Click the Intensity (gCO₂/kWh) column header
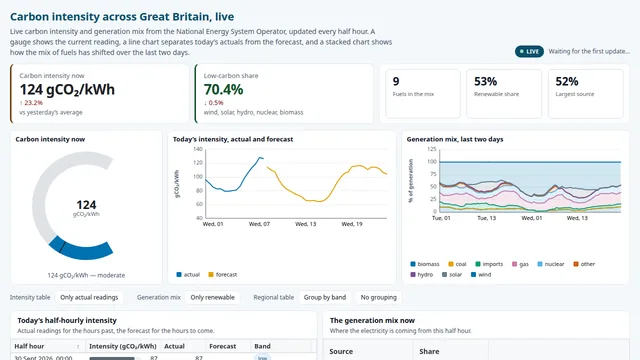Image resolution: width=640 pixels, height=360 pixels. point(123,346)
